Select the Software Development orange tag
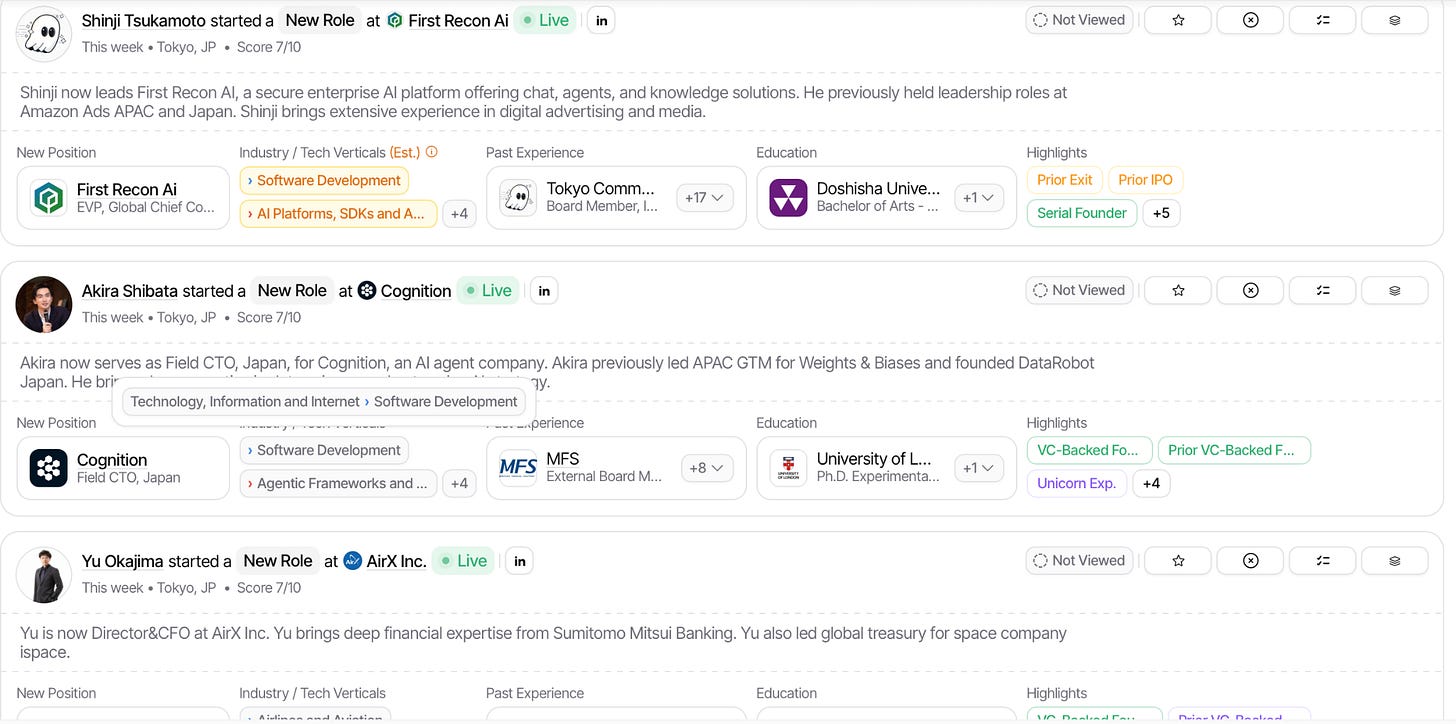 [324, 181]
